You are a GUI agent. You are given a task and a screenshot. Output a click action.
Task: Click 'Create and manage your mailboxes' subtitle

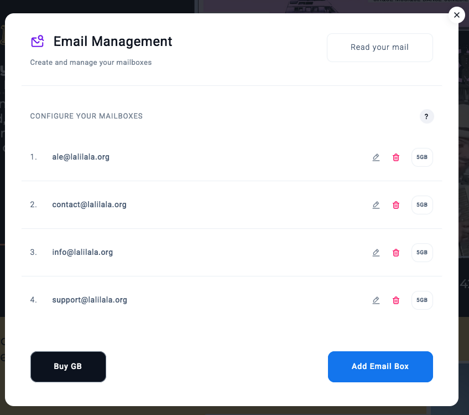pos(91,62)
